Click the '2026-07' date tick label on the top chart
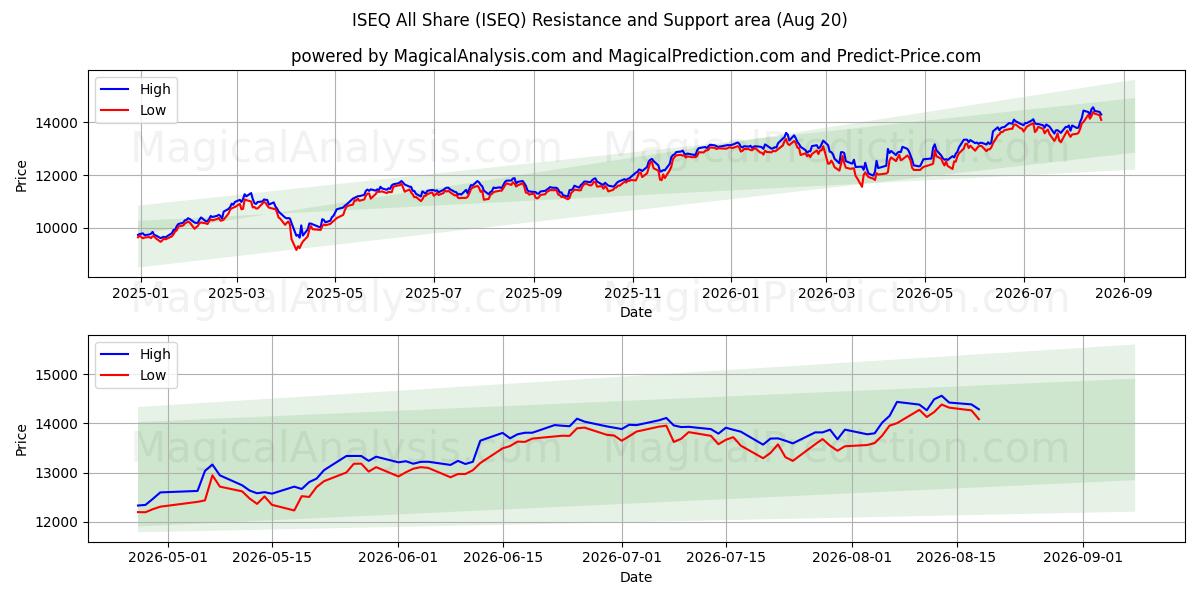 [1023, 294]
